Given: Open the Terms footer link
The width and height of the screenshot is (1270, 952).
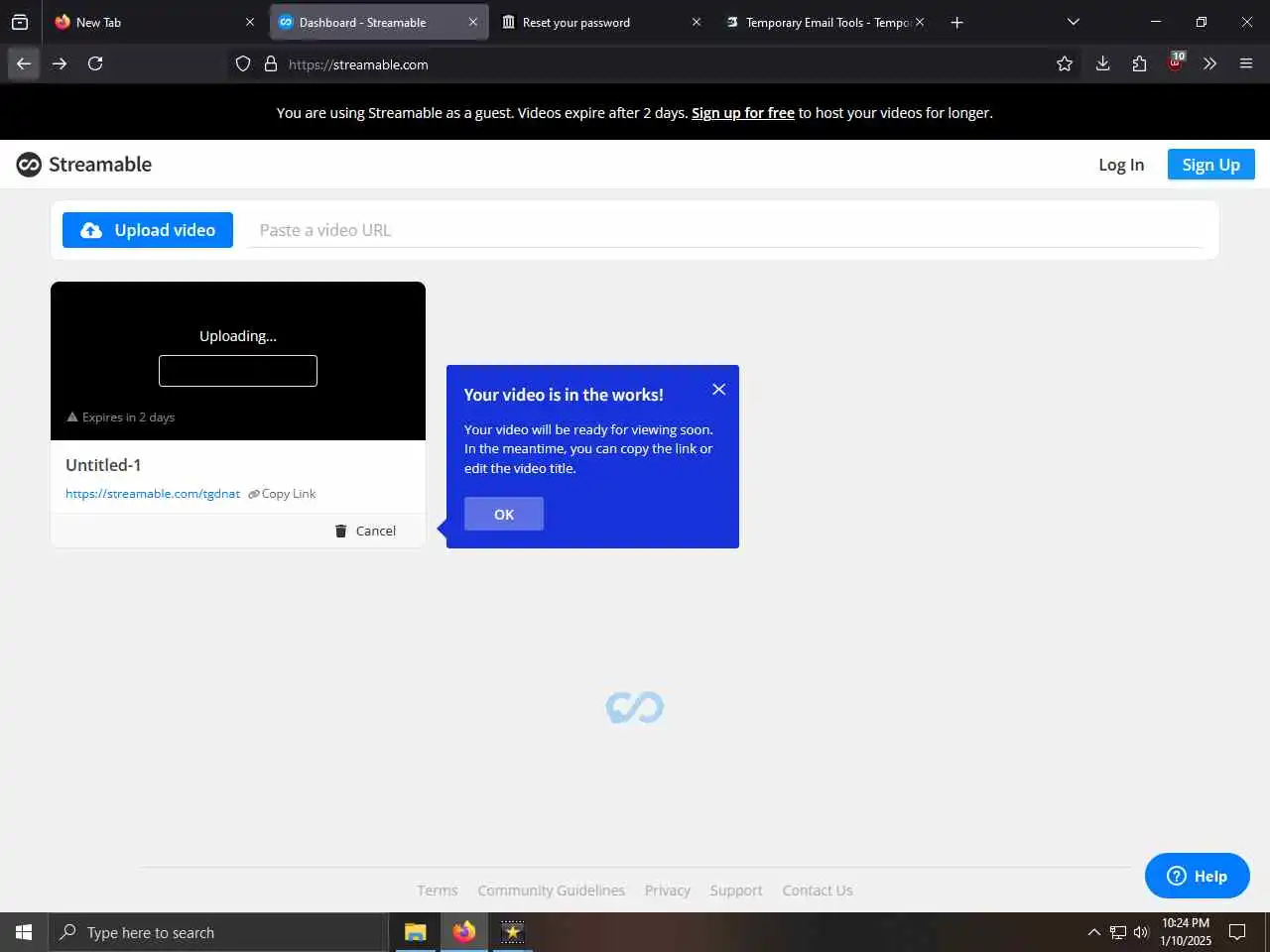Looking at the screenshot, I should [x=438, y=891].
